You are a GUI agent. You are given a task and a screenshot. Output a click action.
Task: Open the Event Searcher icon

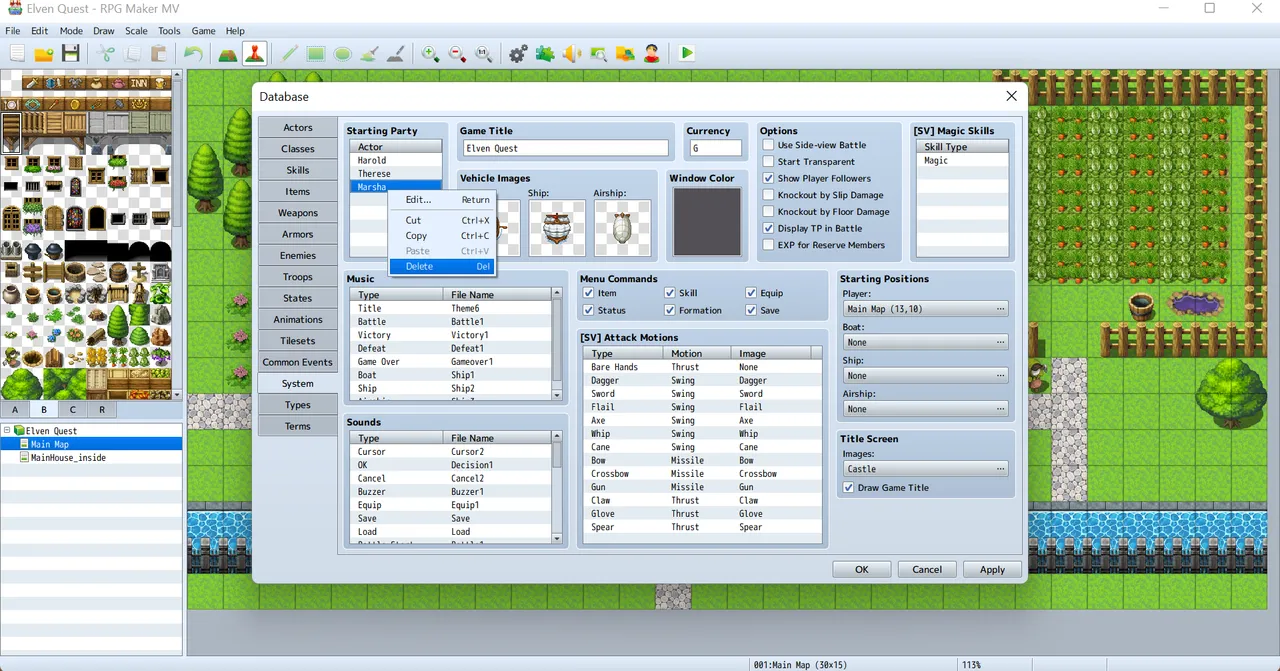(x=598, y=53)
